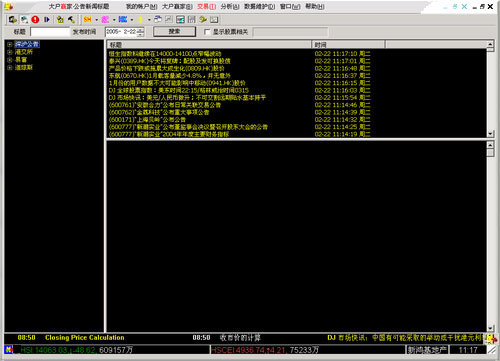The height and width of the screenshot is (361, 500).
Task: Click the 时间 column header
Action: click(x=348, y=44)
